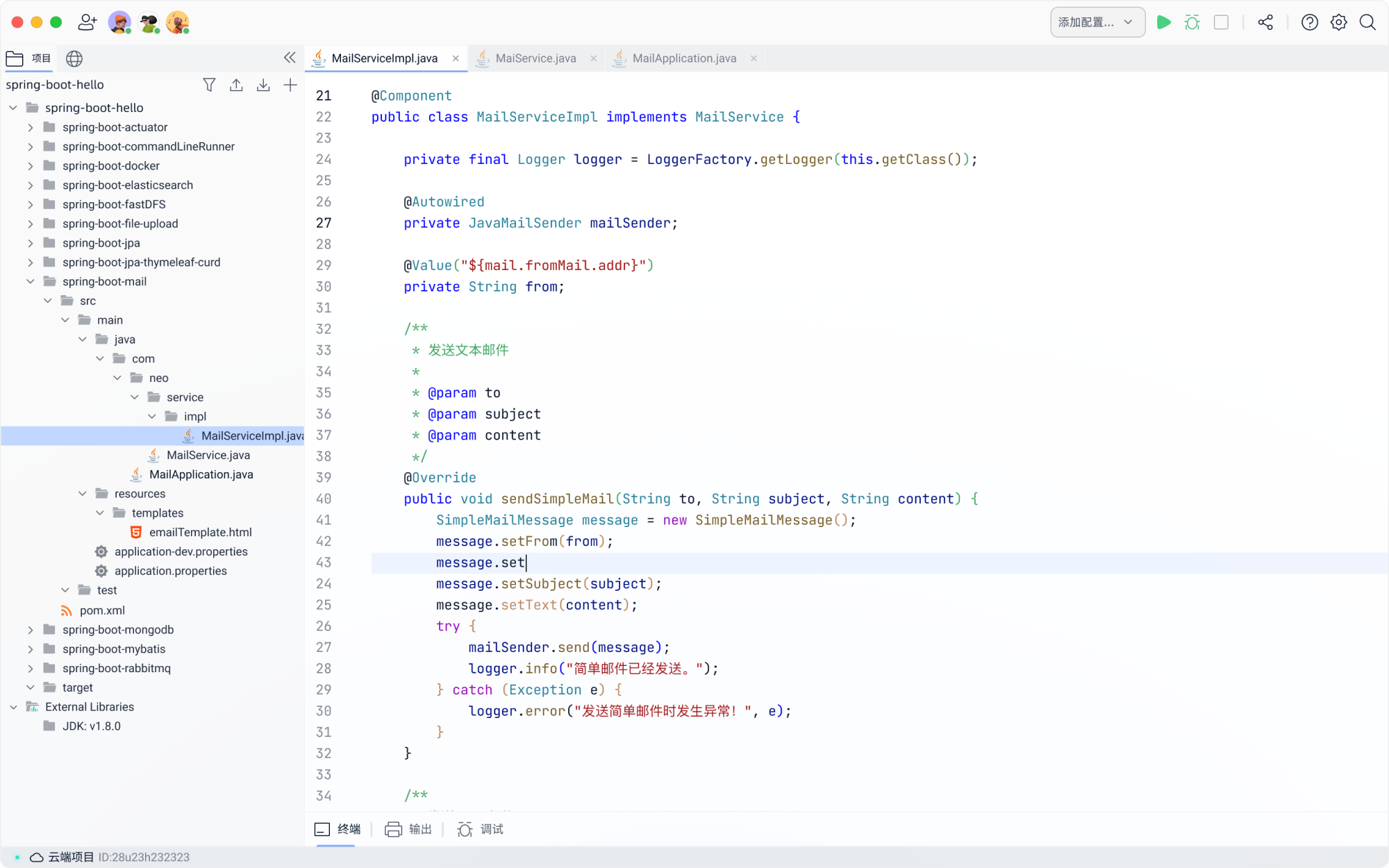The width and height of the screenshot is (1389, 868).
Task: Expand the spring-boot-docker folder
Action: pyautogui.click(x=31, y=166)
